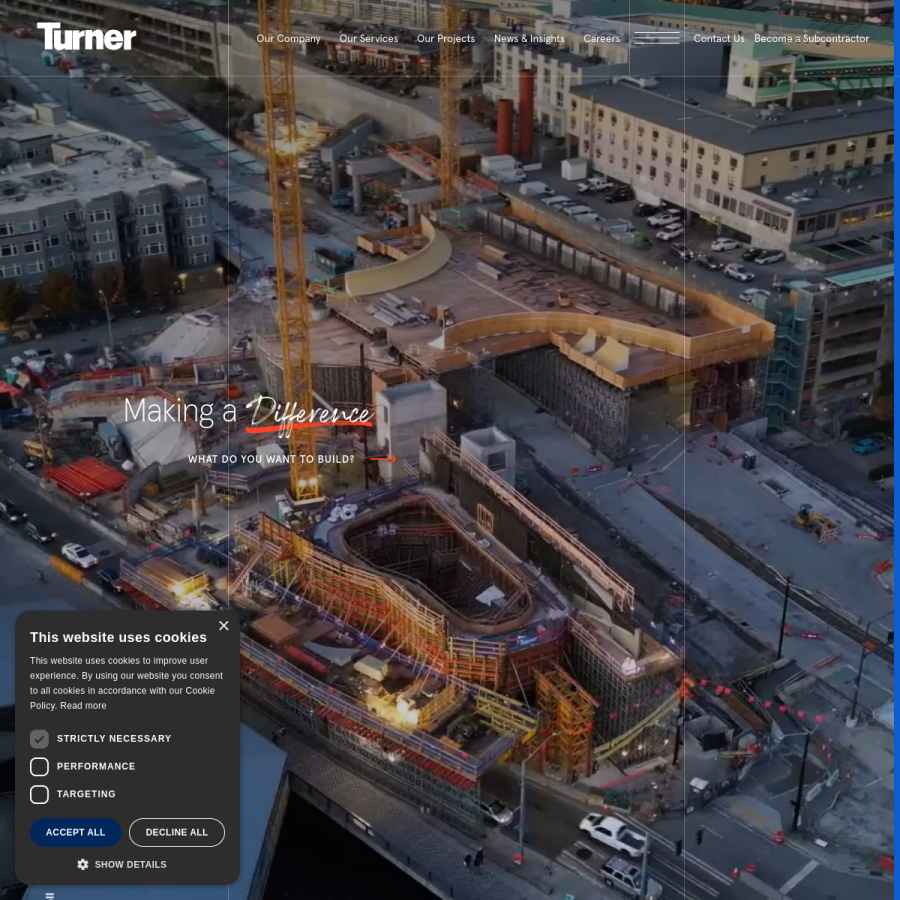Image resolution: width=900 pixels, height=900 pixels.
Task: Follow the Become a Subcontractor link
Action: point(812,38)
